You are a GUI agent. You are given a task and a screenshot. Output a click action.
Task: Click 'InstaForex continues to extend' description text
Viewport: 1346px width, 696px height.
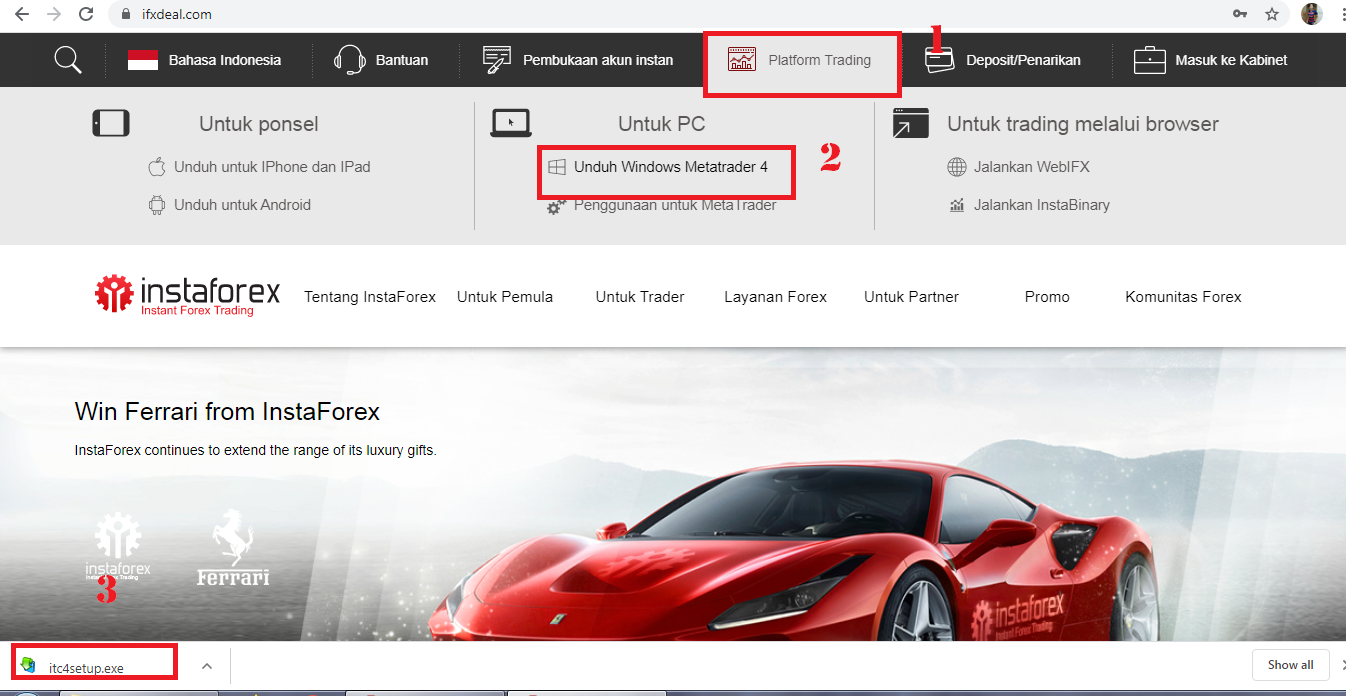256,450
